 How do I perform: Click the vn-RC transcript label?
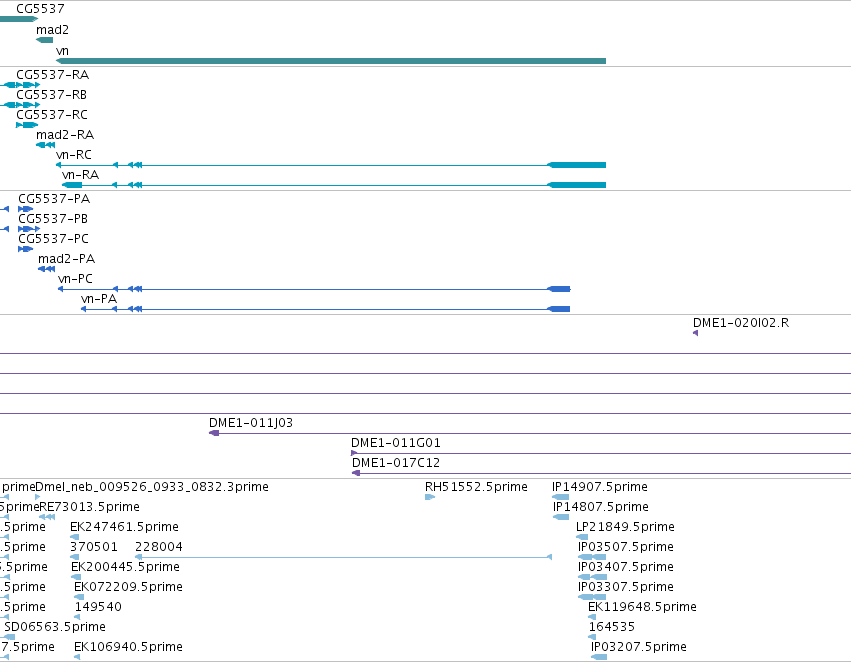(74, 155)
